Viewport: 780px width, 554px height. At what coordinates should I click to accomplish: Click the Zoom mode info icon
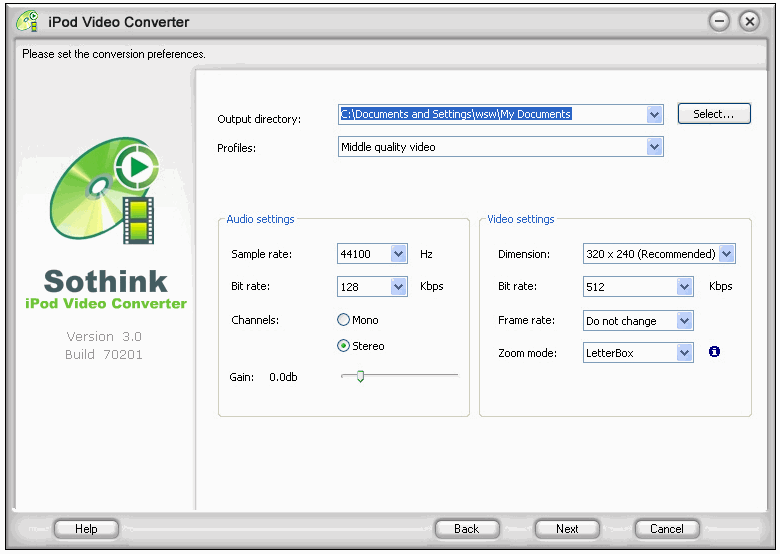(x=714, y=352)
